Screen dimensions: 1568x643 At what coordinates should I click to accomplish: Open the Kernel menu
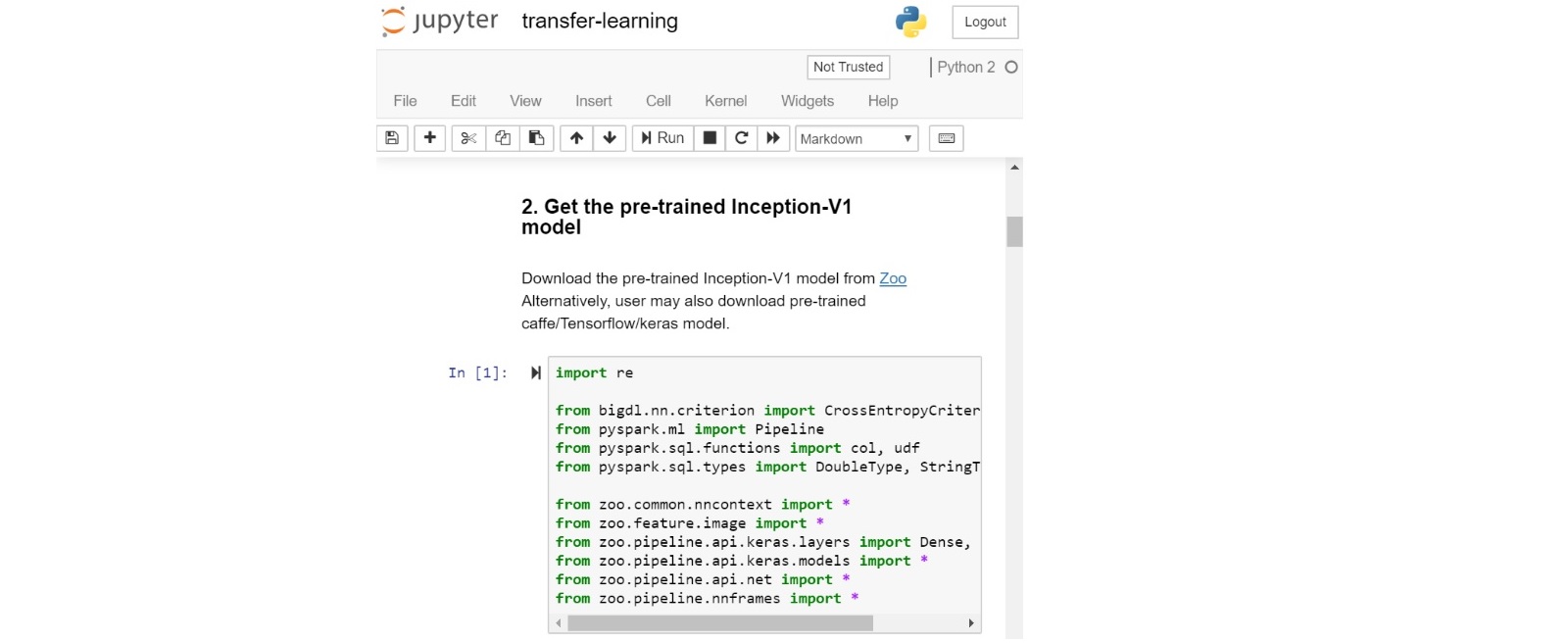pos(725,101)
